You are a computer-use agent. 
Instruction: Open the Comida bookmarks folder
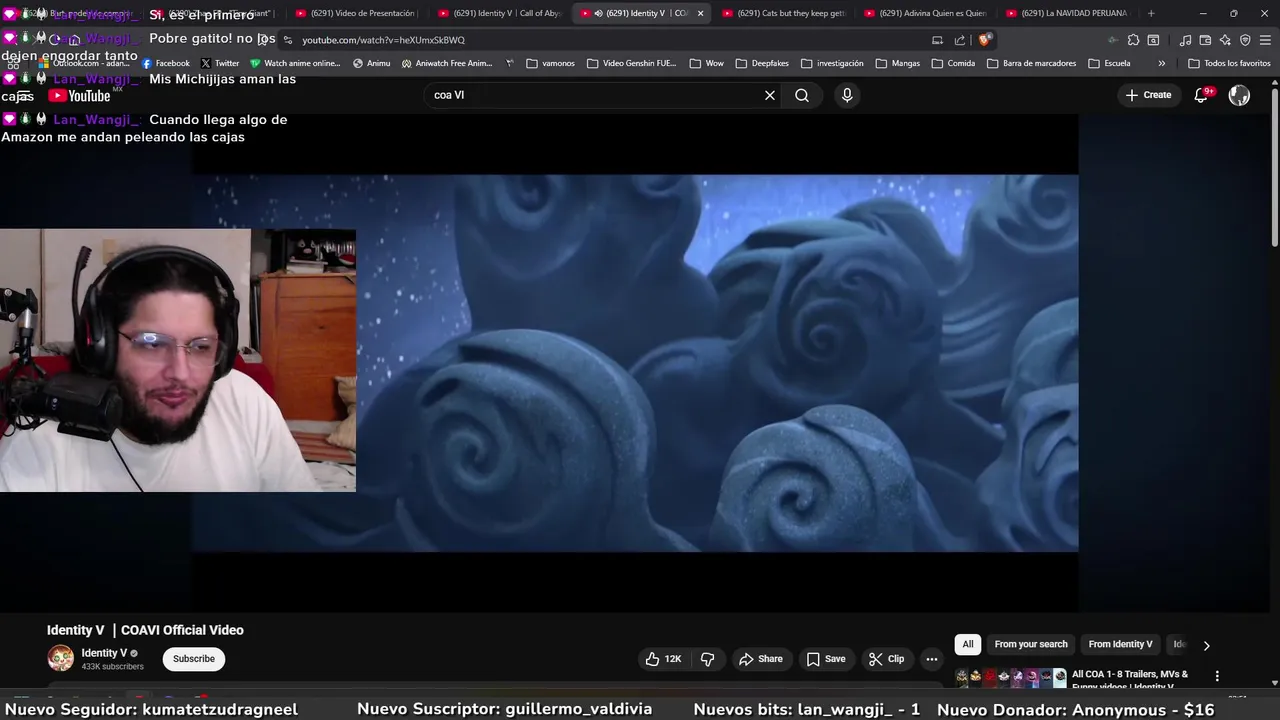point(953,63)
